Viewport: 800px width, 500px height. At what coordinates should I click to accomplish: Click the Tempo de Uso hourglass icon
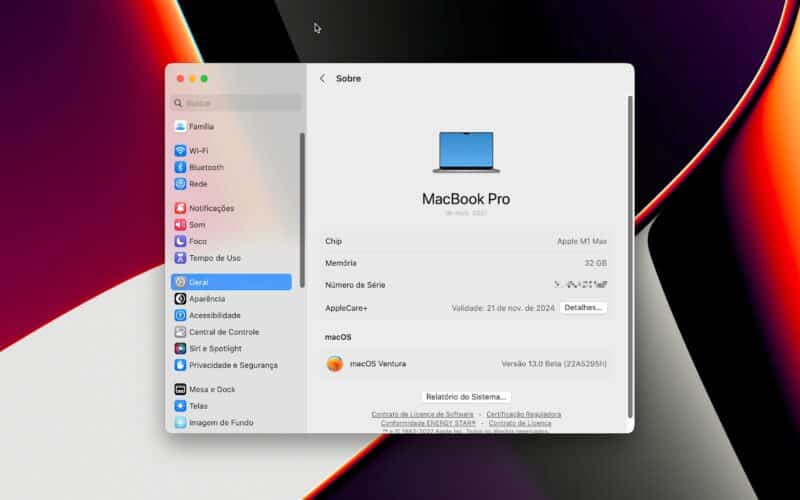coord(180,258)
